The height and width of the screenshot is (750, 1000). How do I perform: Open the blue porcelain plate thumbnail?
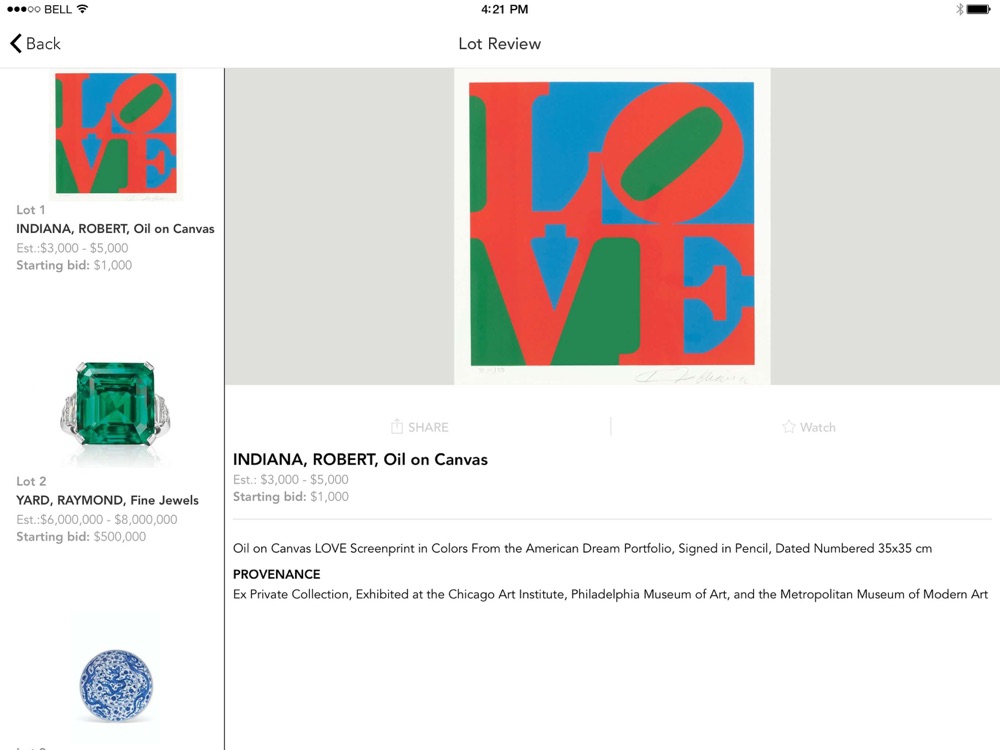116,686
